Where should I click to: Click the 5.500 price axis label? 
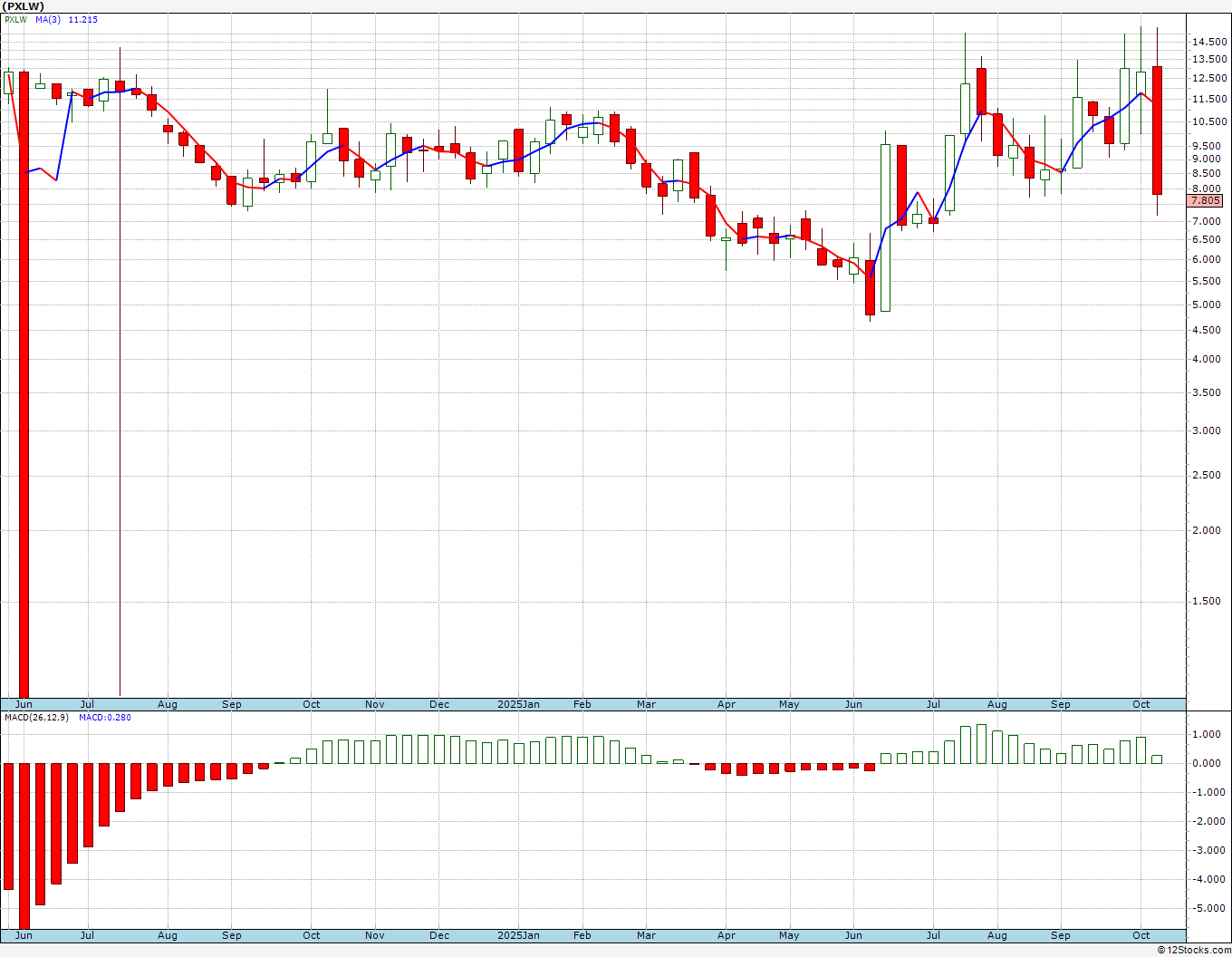[x=1208, y=281]
